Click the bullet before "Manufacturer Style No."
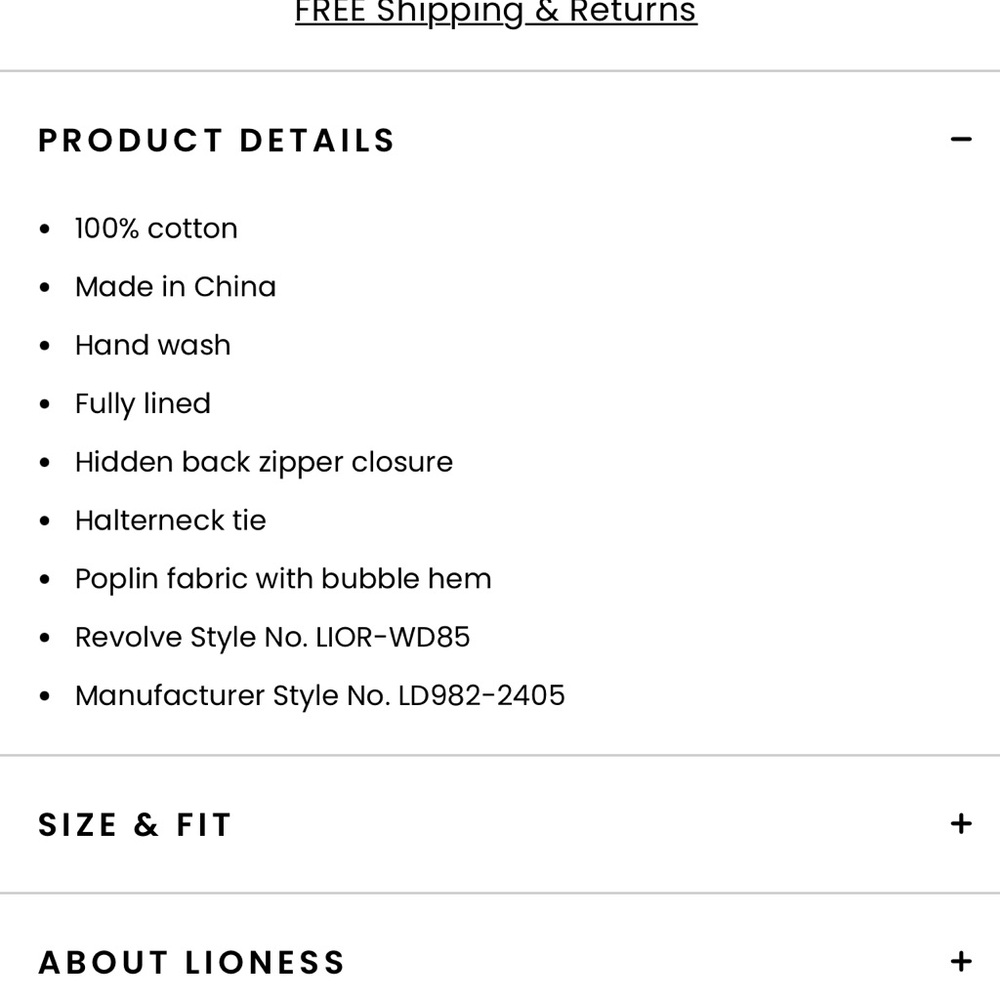This screenshot has width=1000, height=1000. [x=44, y=696]
